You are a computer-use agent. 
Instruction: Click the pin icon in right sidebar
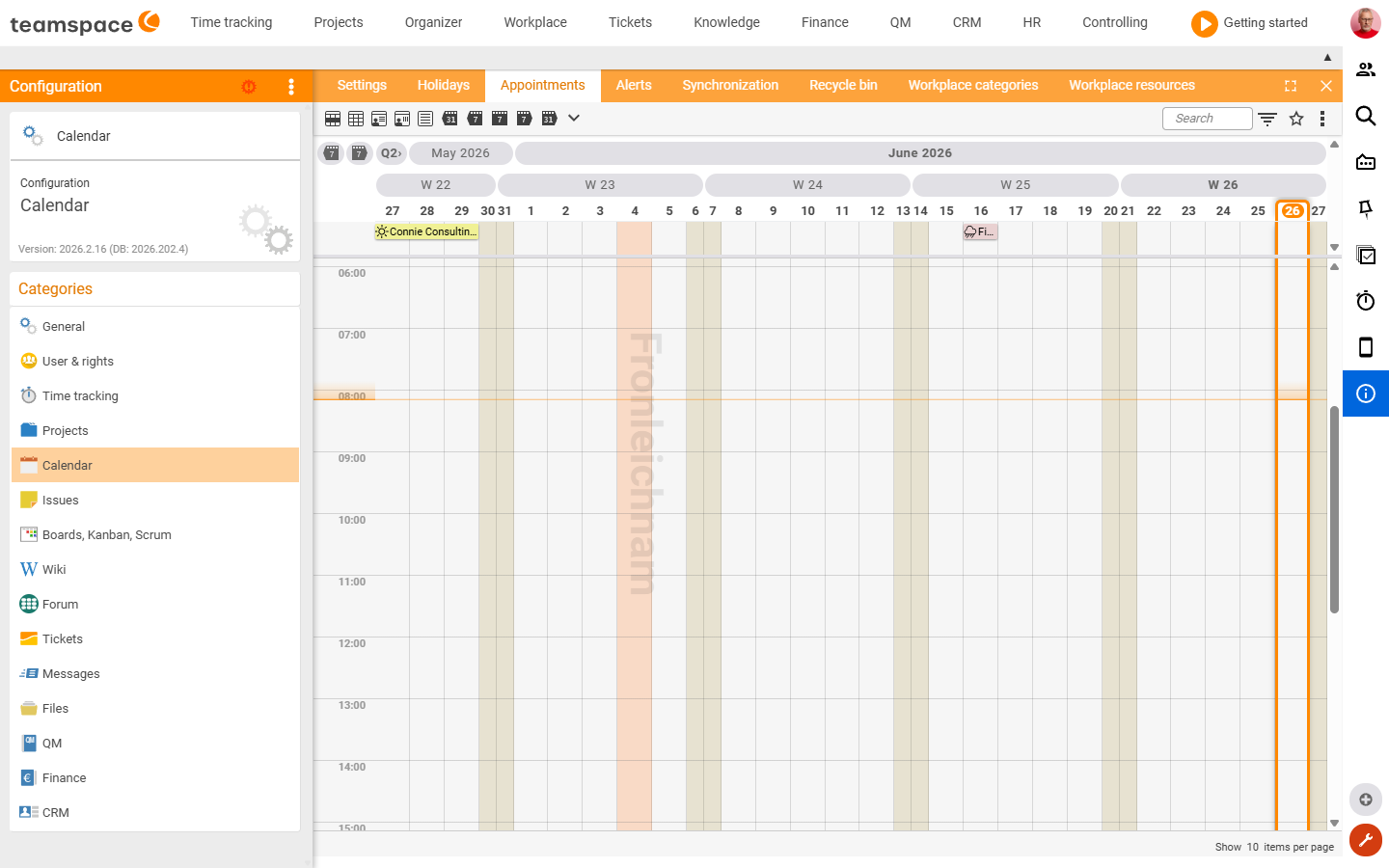click(x=1366, y=208)
